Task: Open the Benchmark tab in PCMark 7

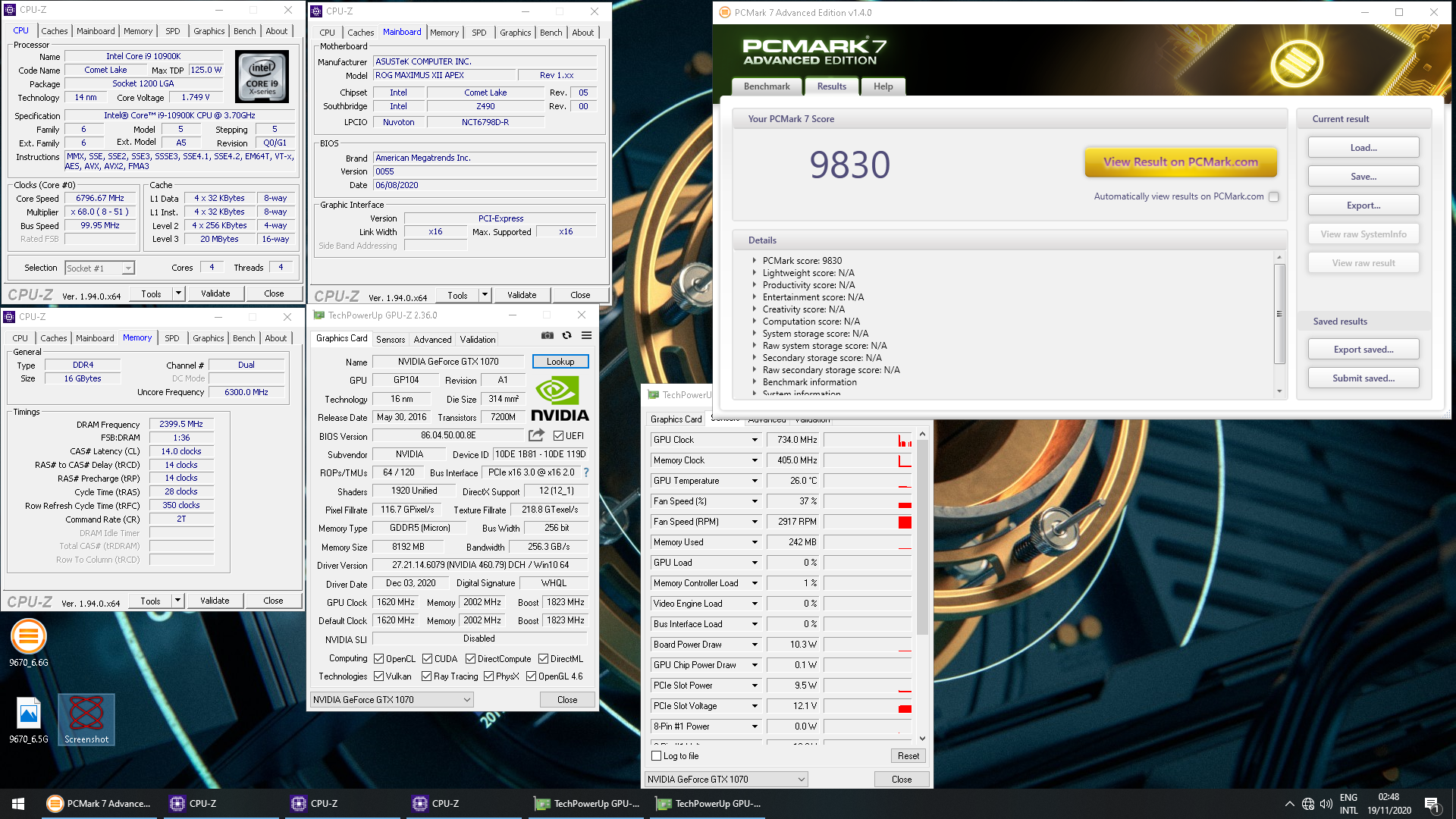Action: pyautogui.click(x=767, y=86)
